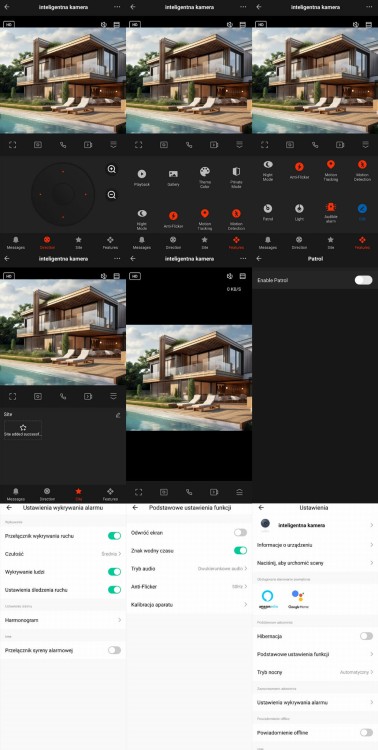378x750 pixels.
Task: Open the Google Home integration icon
Action: pyautogui.click(x=297, y=599)
